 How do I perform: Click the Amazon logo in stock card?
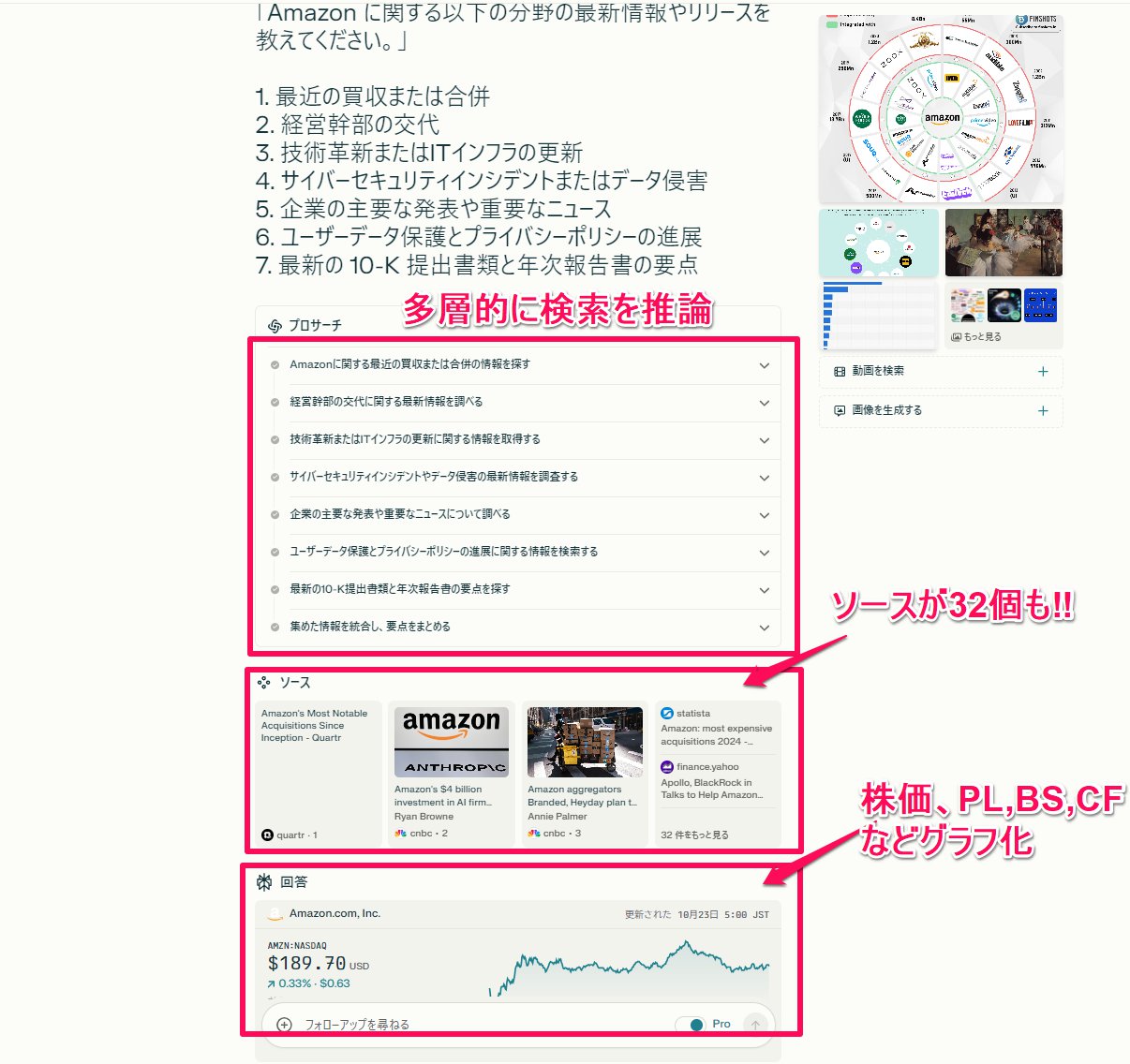(275, 914)
